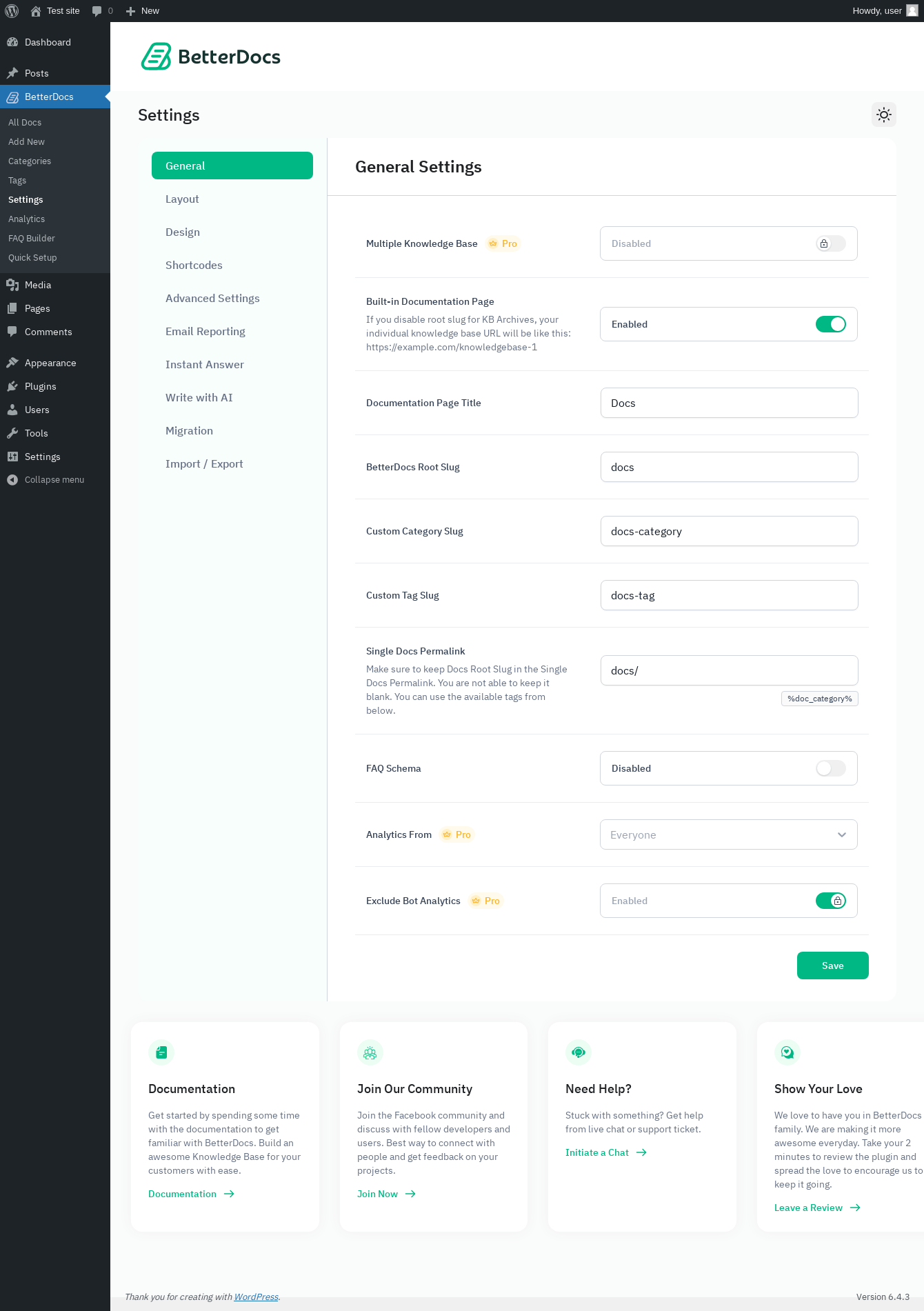This screenshot has height=1311, width=924.
Task: Click the Pages icon in sidebar
Action: pos(12,308)
